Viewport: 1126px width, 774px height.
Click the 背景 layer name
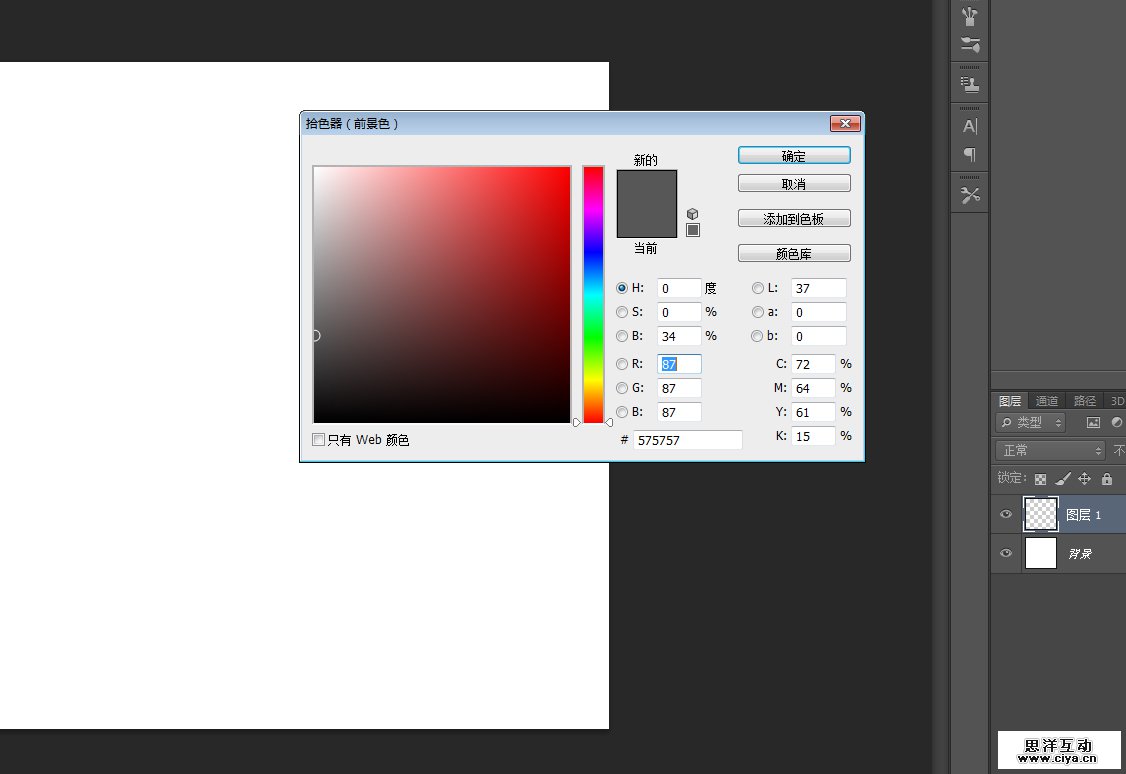(x=1080, y=554)
